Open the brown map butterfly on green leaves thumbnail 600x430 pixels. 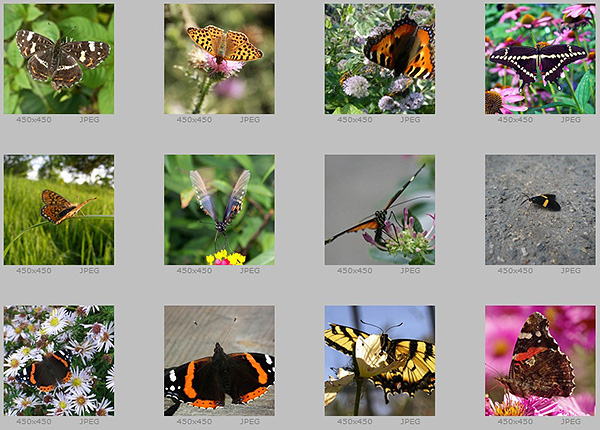tap(59, 59)
